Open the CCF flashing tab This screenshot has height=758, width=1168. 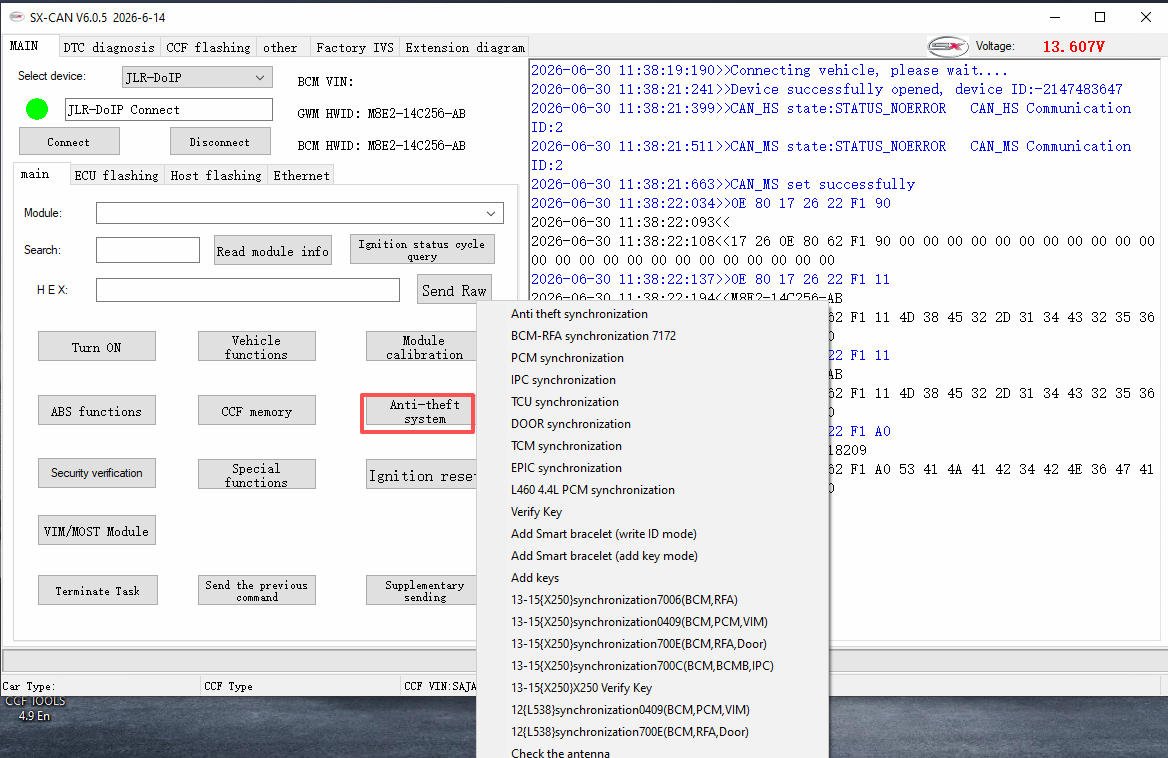click(x=208, y=48)
